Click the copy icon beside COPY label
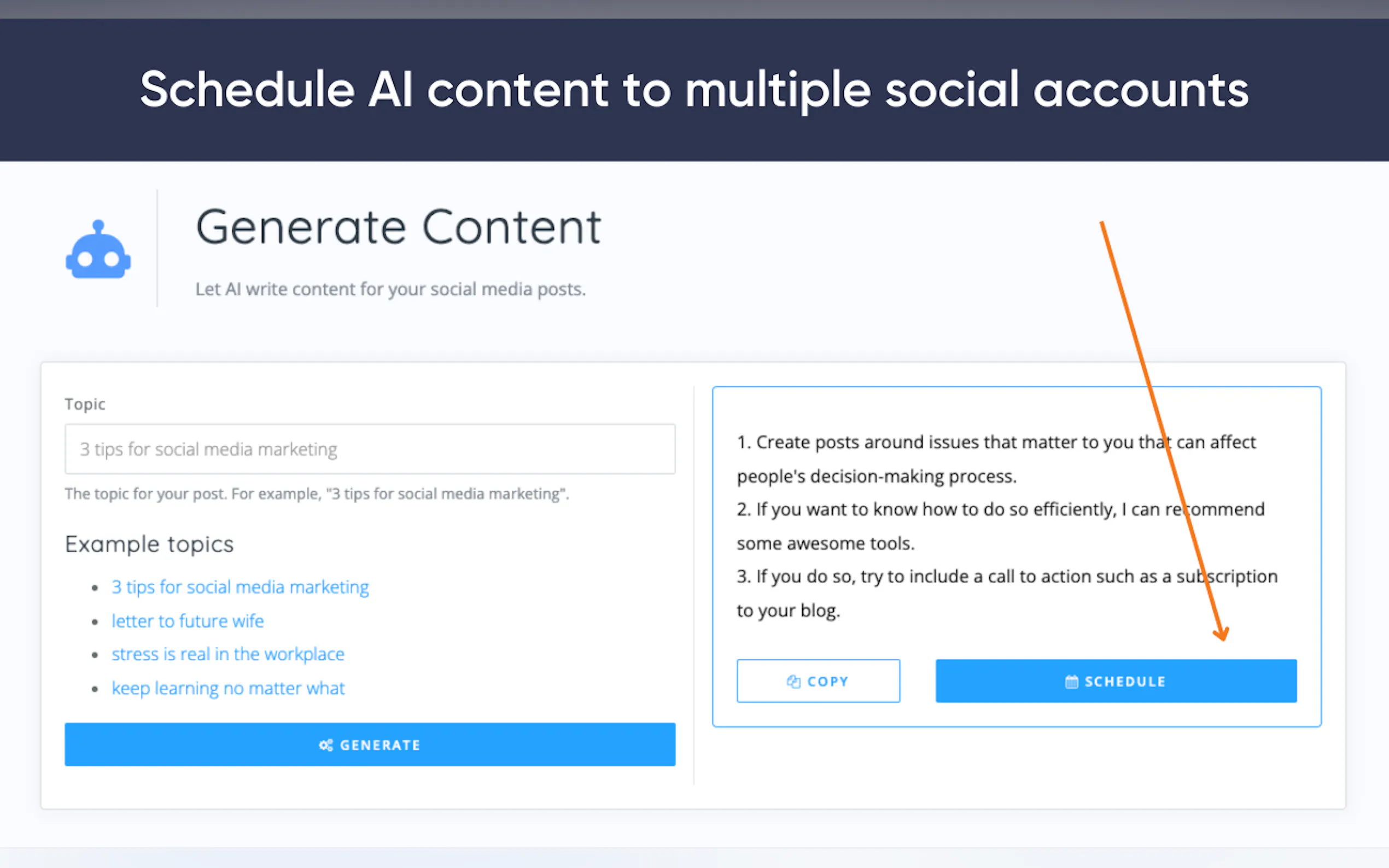The width and height of the screenshot is (1389, 868). (x=793, y=682)
